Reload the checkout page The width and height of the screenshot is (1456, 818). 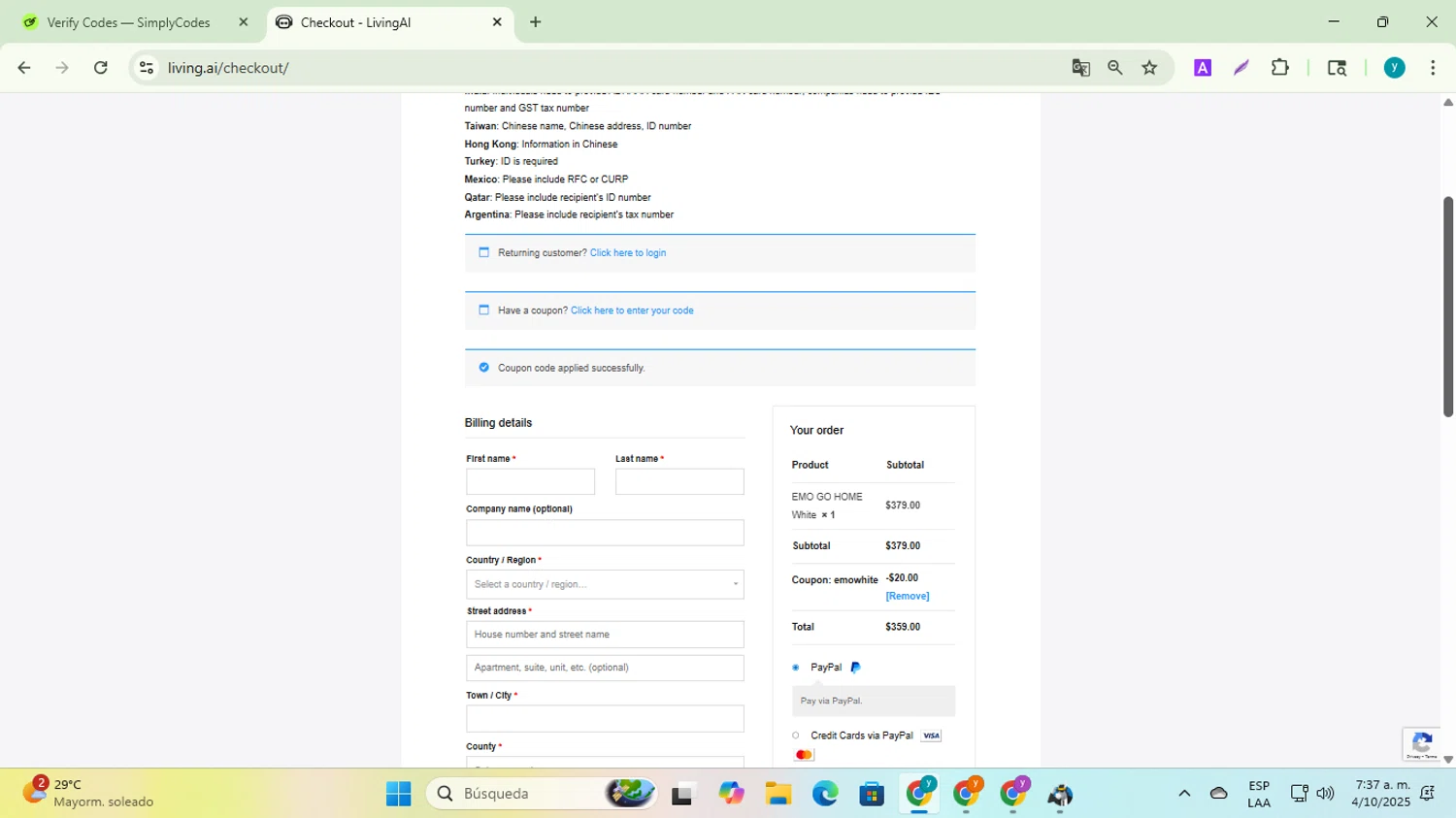point(101,68)
